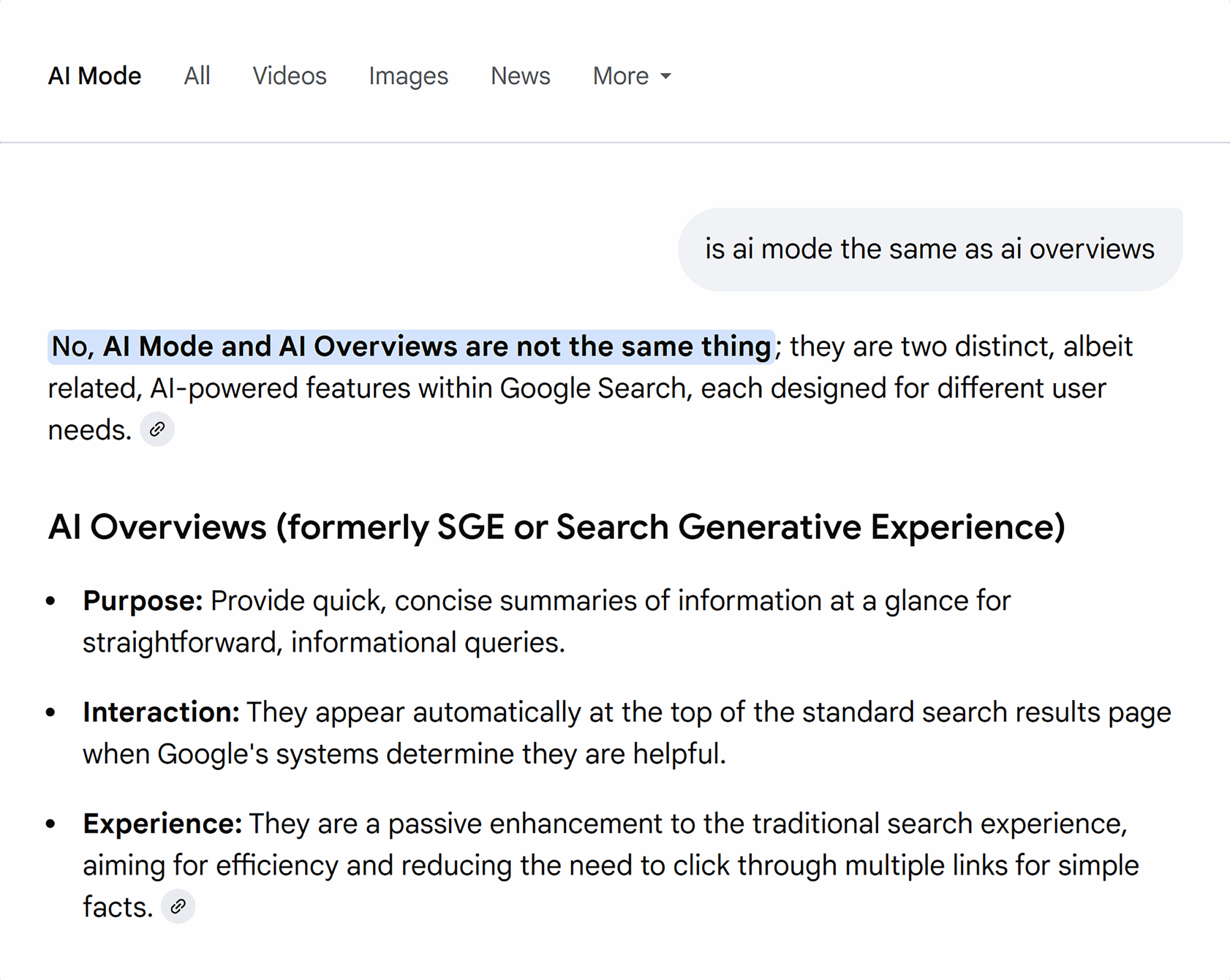Click the bold "Interaction:" label
Screen dimensions: 1230x980
[x=161, y=712]
